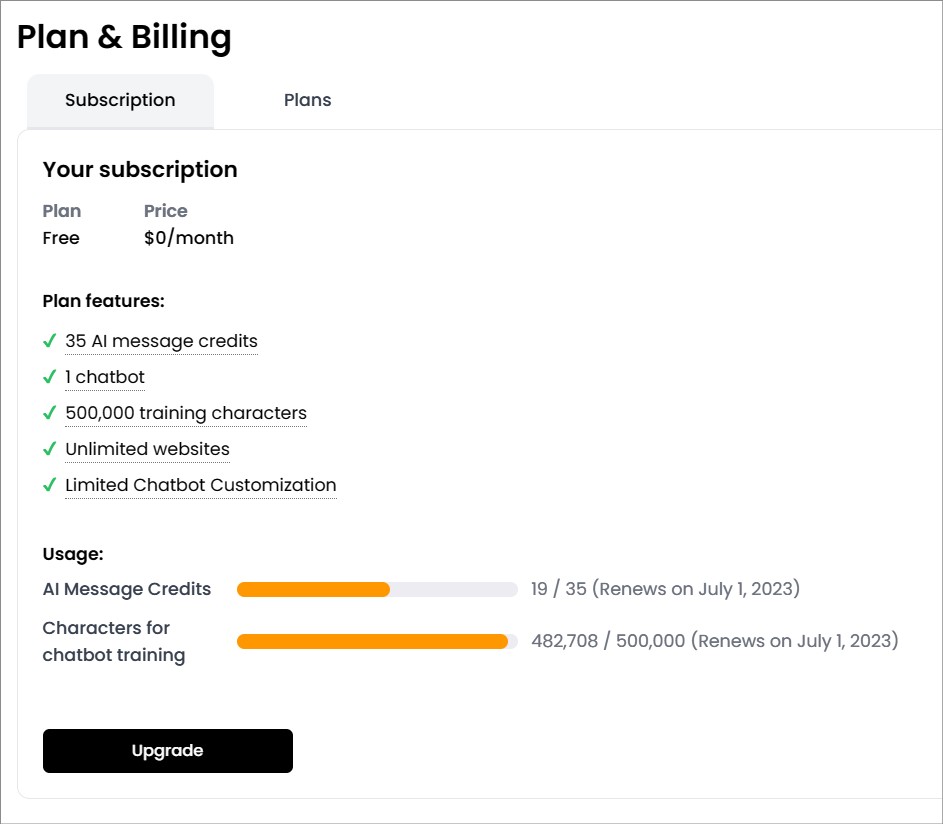The image size is (943, 824).
Task: Click checkmark beside Limited Chatbot Customization
Action: pyautogui.click(x=49, y=485)
